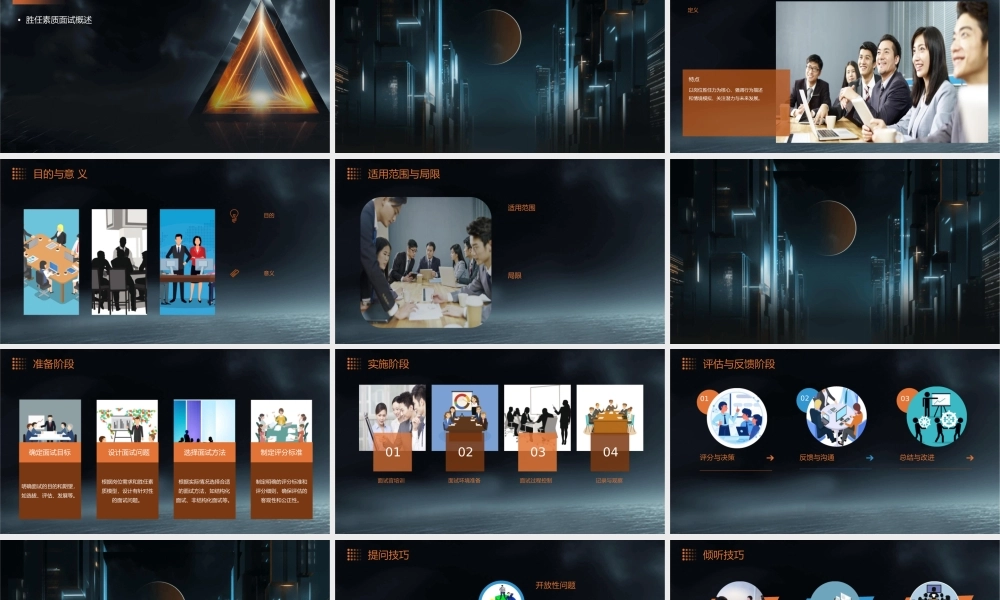Select the circular illustration above 评分与决策
Screen dimensions: 1000x600
click(x=737, y=418)
